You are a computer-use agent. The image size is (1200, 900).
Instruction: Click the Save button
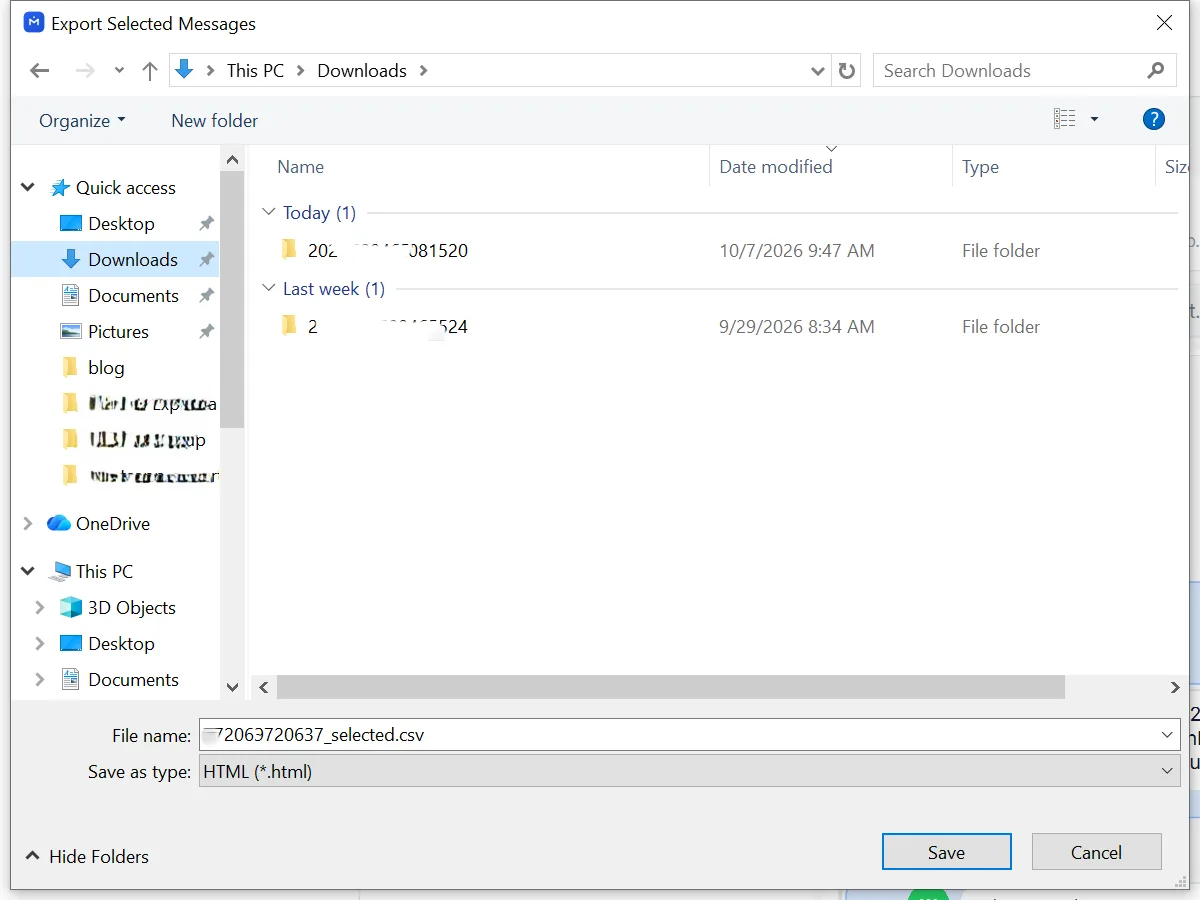pos(946,852)
